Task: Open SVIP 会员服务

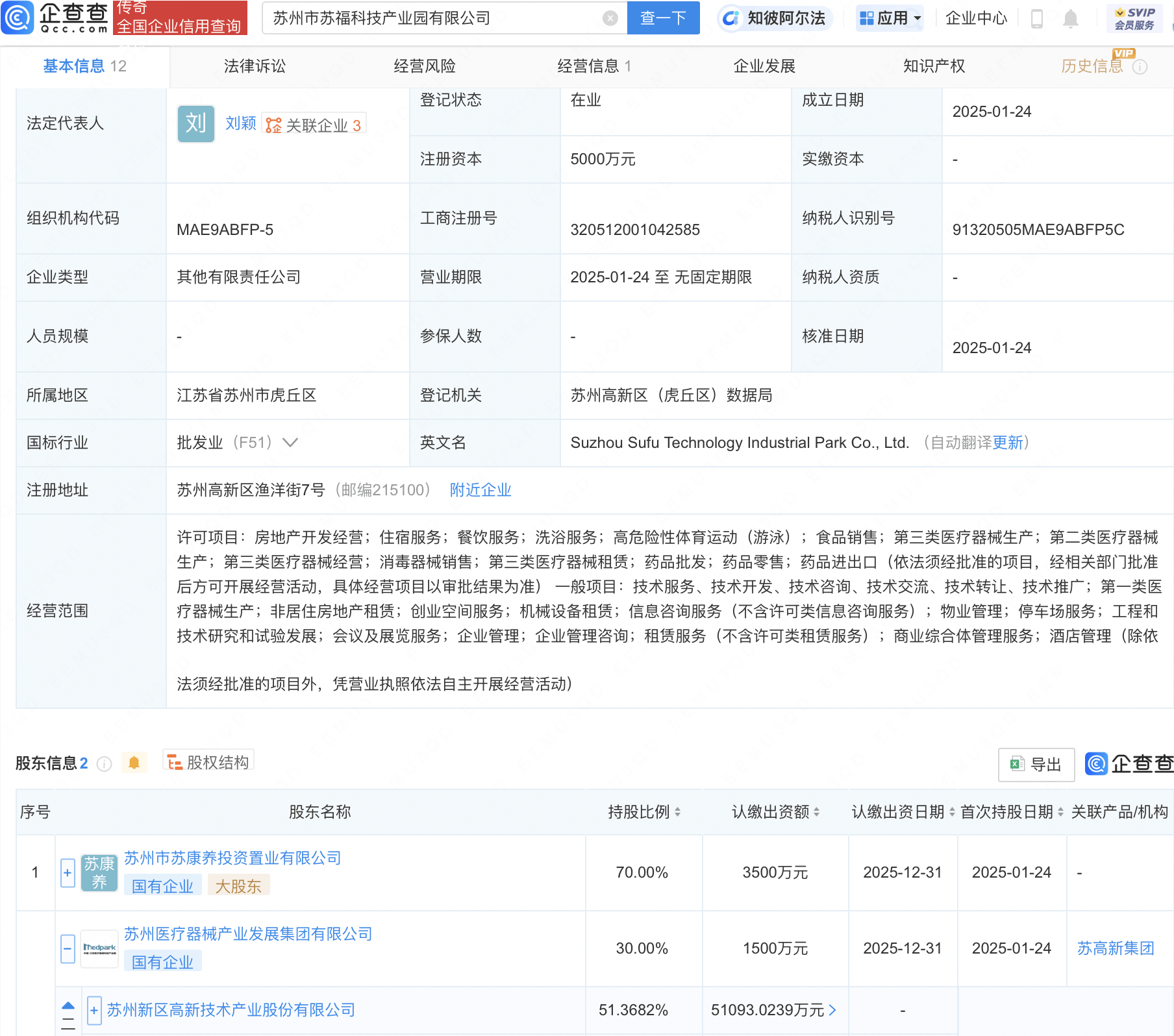Action: click(x=1134, y=18)
